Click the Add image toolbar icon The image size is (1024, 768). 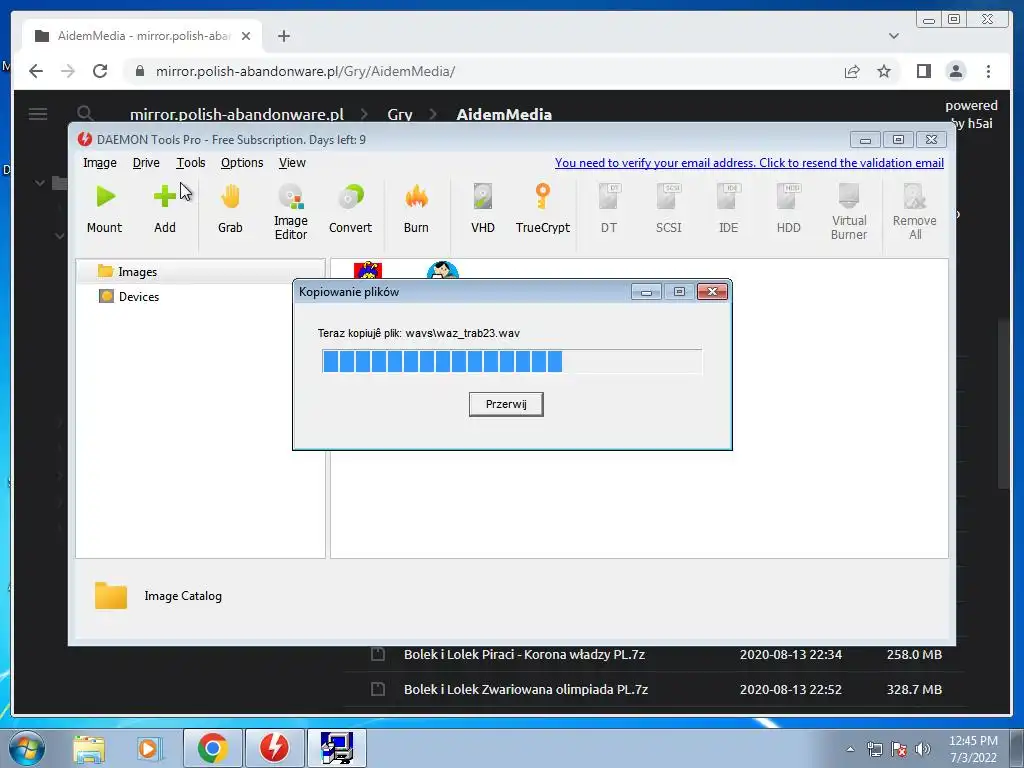click(165, 209)
